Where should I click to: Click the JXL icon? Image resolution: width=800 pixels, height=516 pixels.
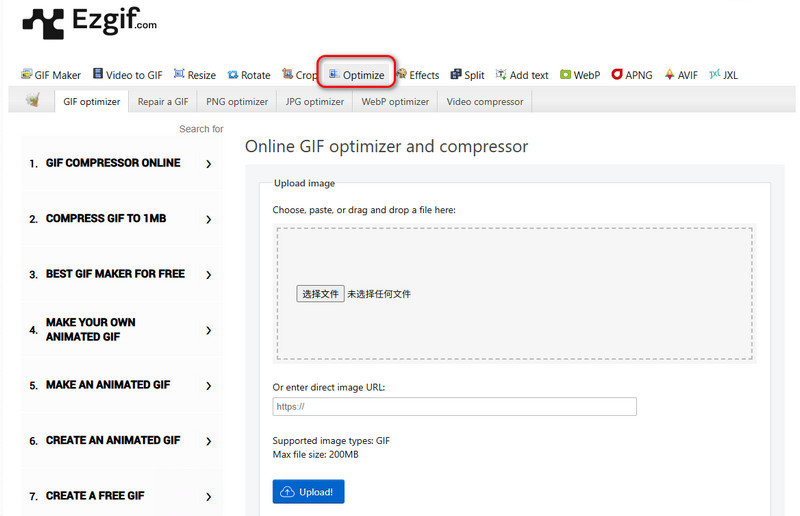click(x=715, y=75)
